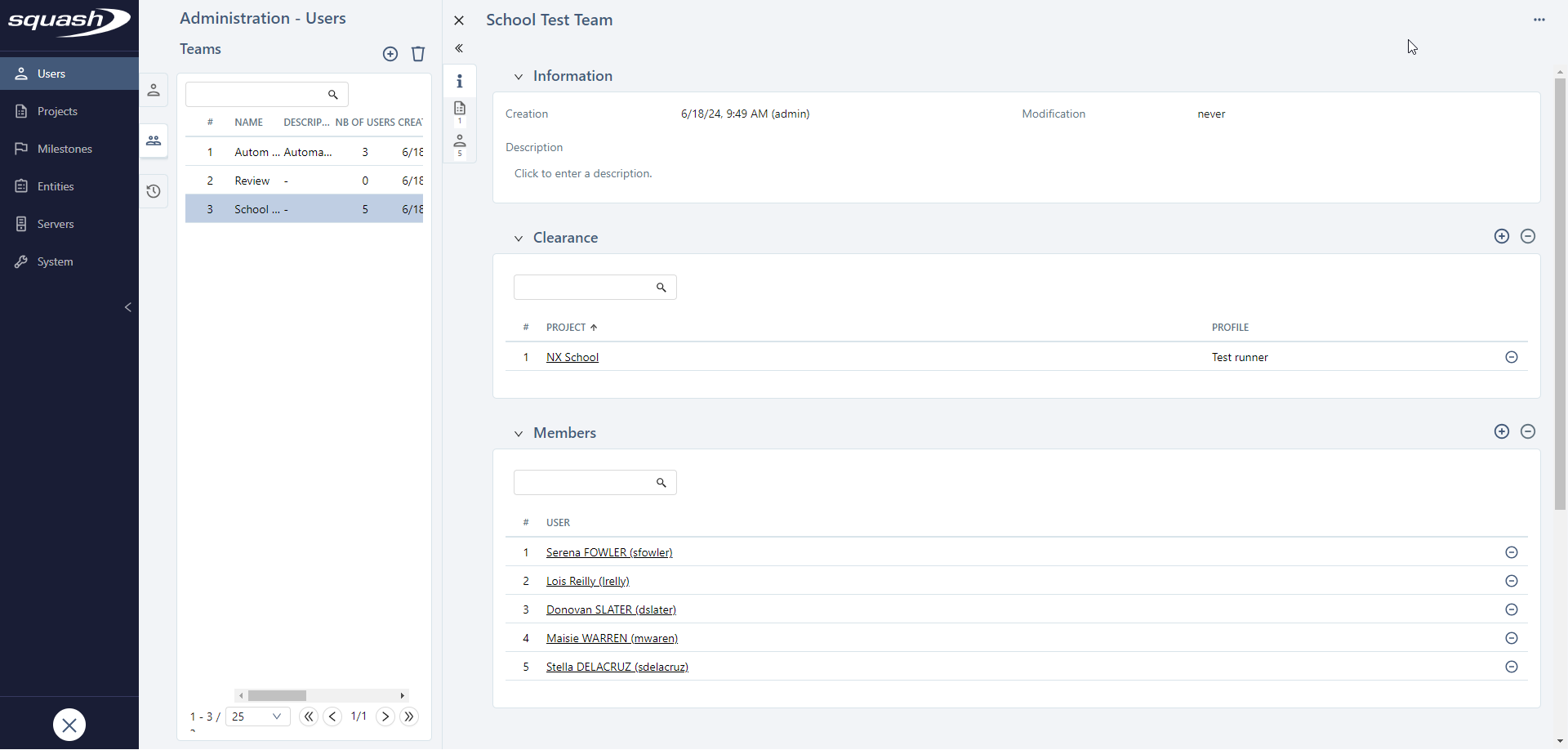The image size is (1568, 750).
Task: Open the kebab menu of School Test Team
Action: pos(1540,20)
